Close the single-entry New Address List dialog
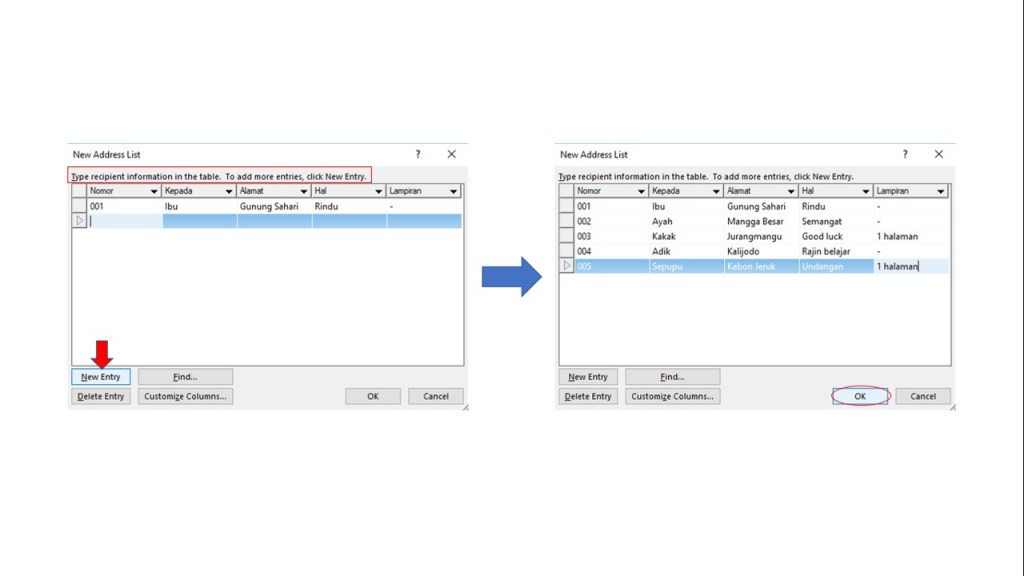1024x576 pixels. click(x=451, y=154)
